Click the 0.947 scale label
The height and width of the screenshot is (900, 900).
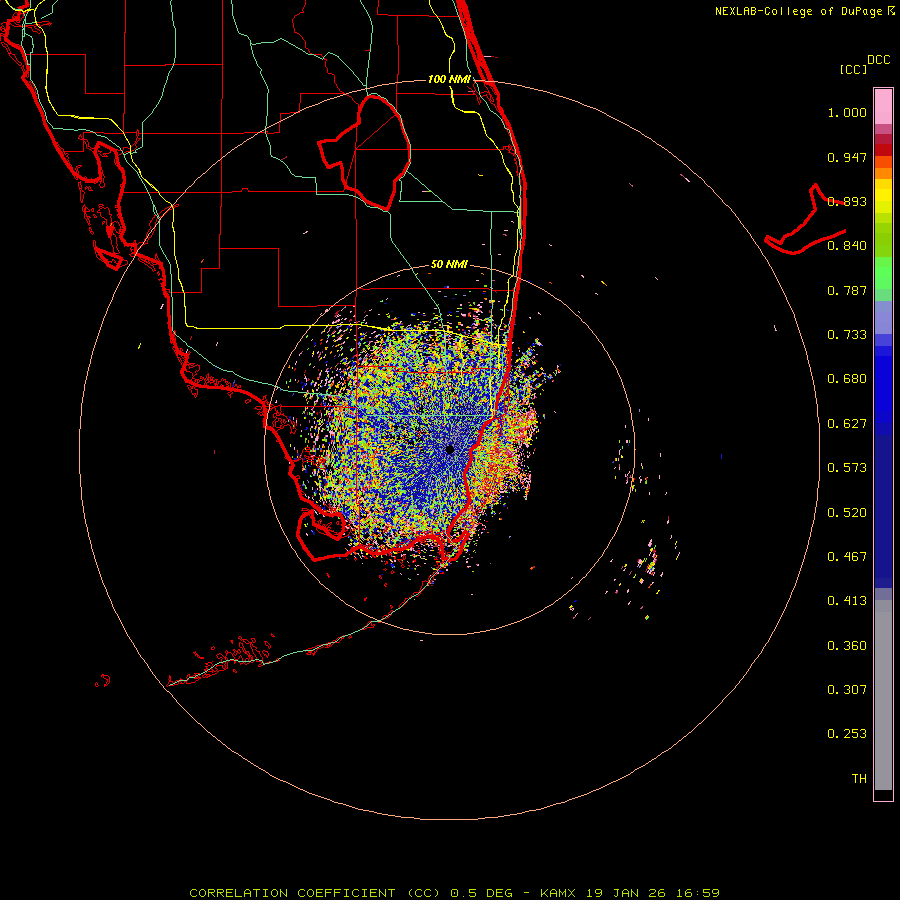[847, 157]
